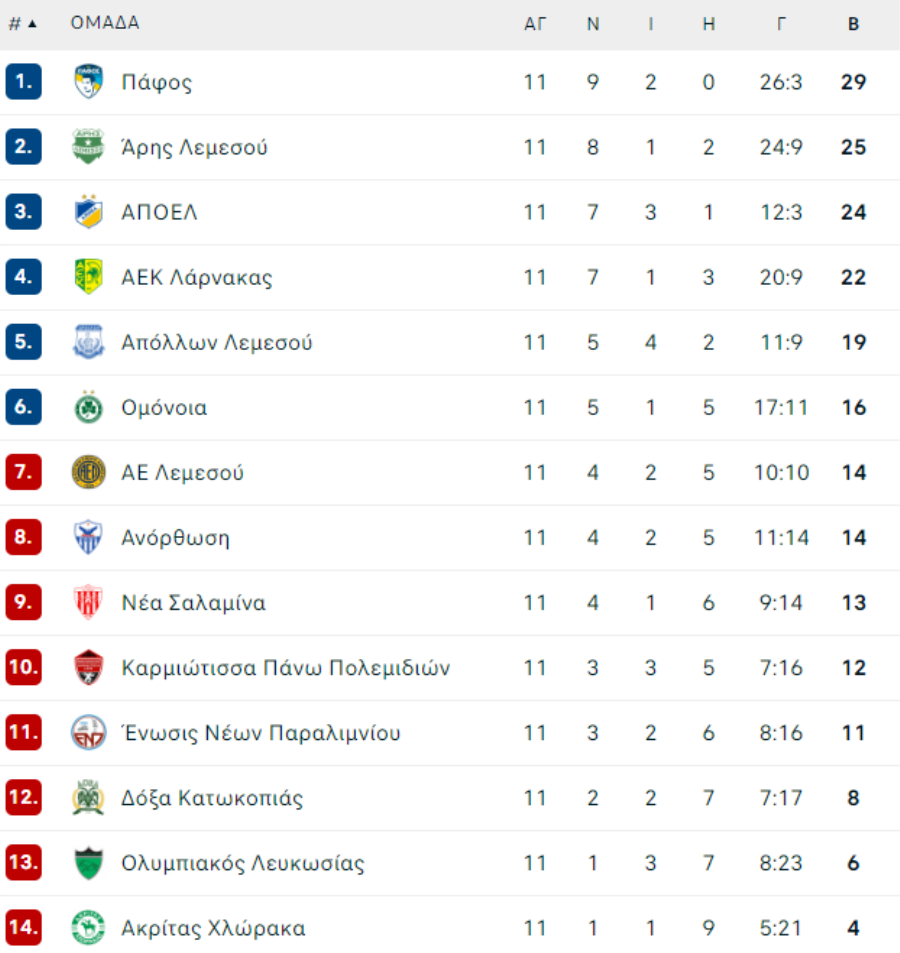Sort standings by the ΑΓ column header
This screenshot has height=953, width=900.
pos(535,24)
